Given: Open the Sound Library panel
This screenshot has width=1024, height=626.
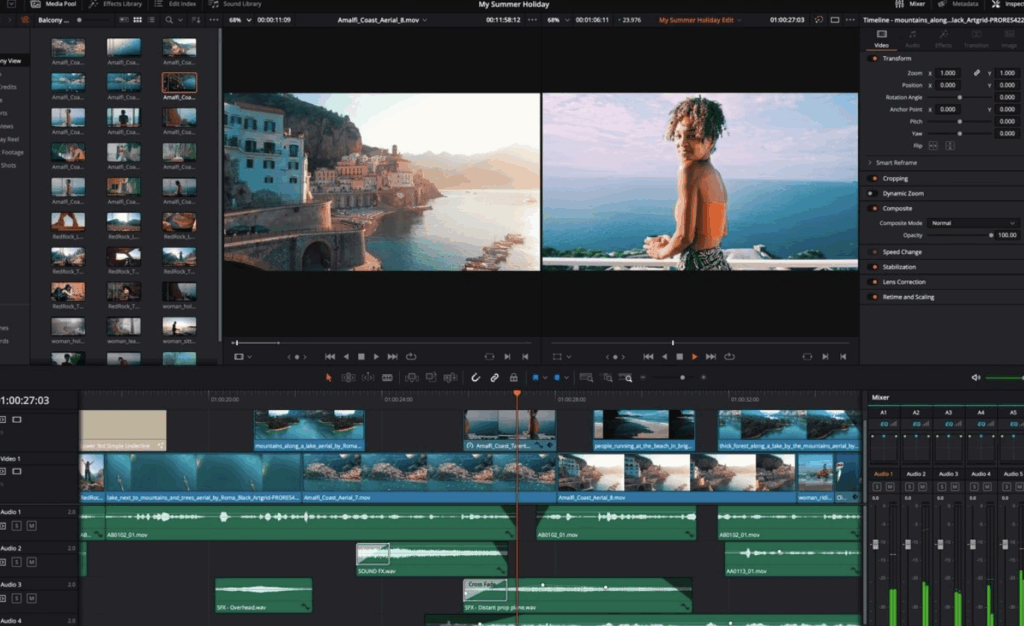Looking at the screenshot, I should click(x=235, y=4).
